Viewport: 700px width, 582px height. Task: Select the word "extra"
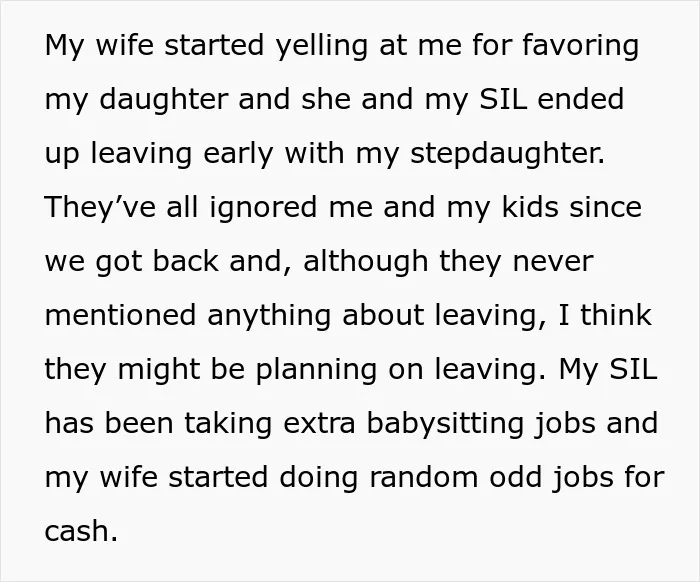point(319,424)
